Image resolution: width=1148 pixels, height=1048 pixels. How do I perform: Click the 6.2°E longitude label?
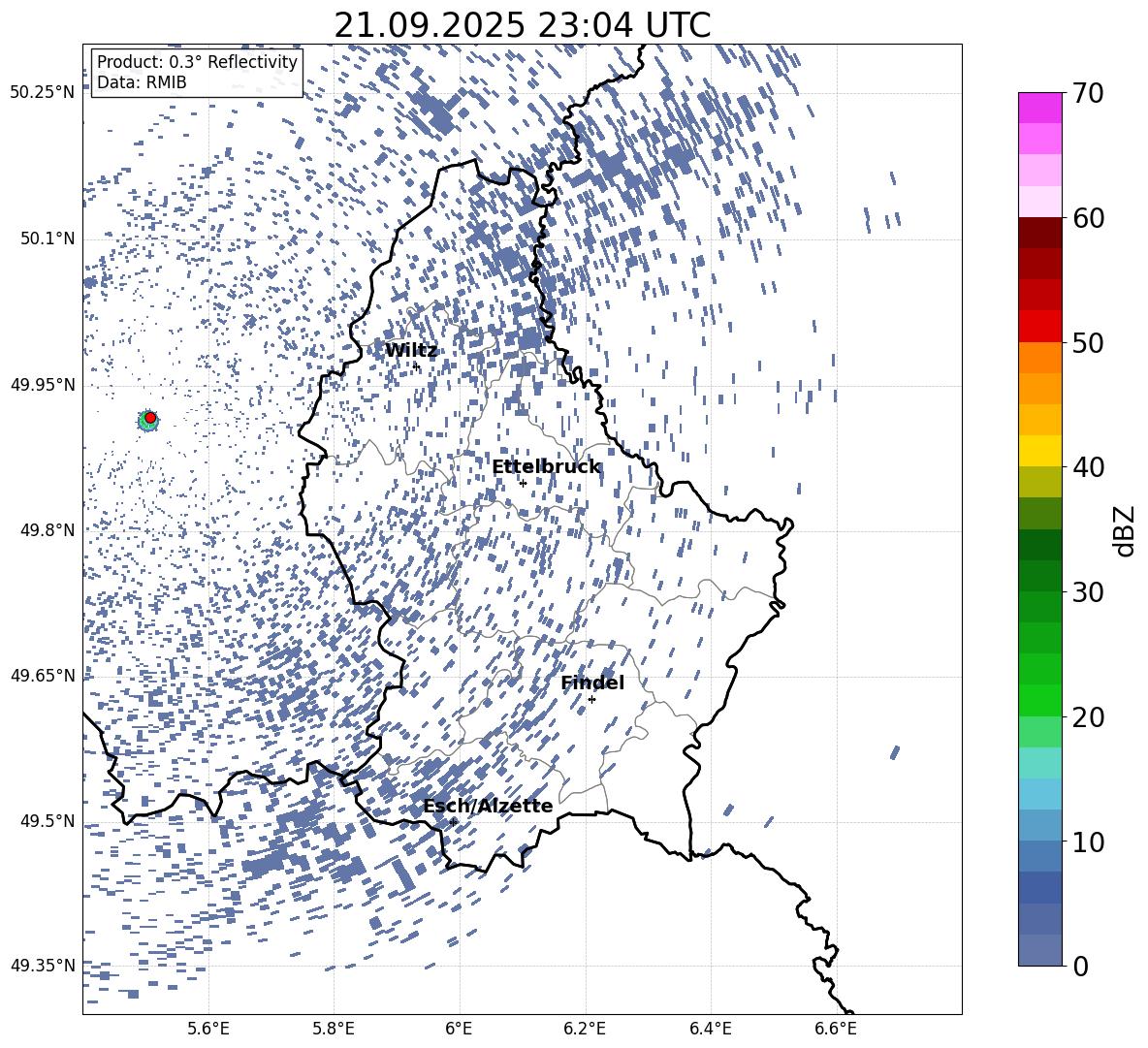click(585, 1030)
